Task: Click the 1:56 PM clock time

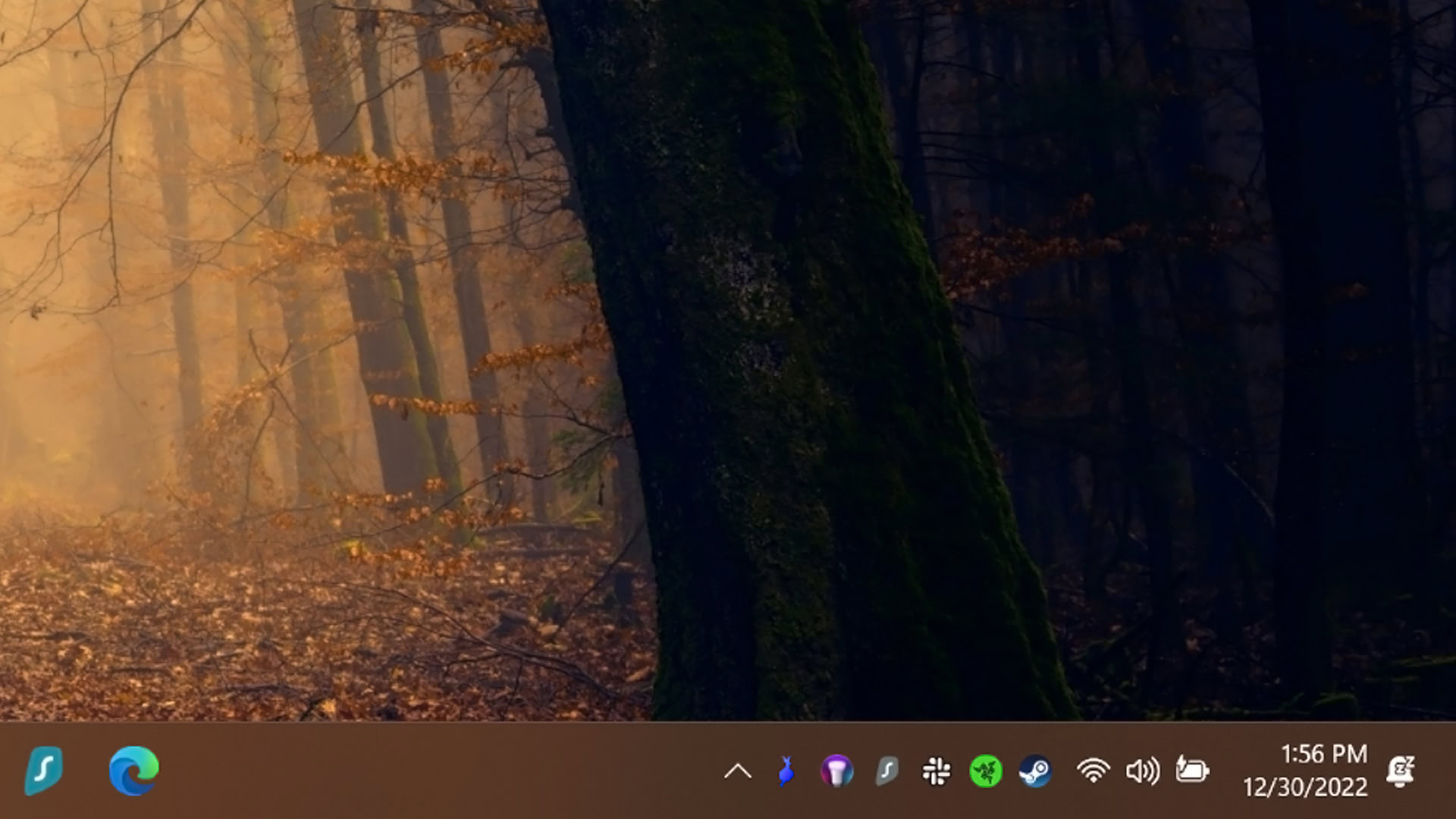Action: click(x=1323, y=754)
